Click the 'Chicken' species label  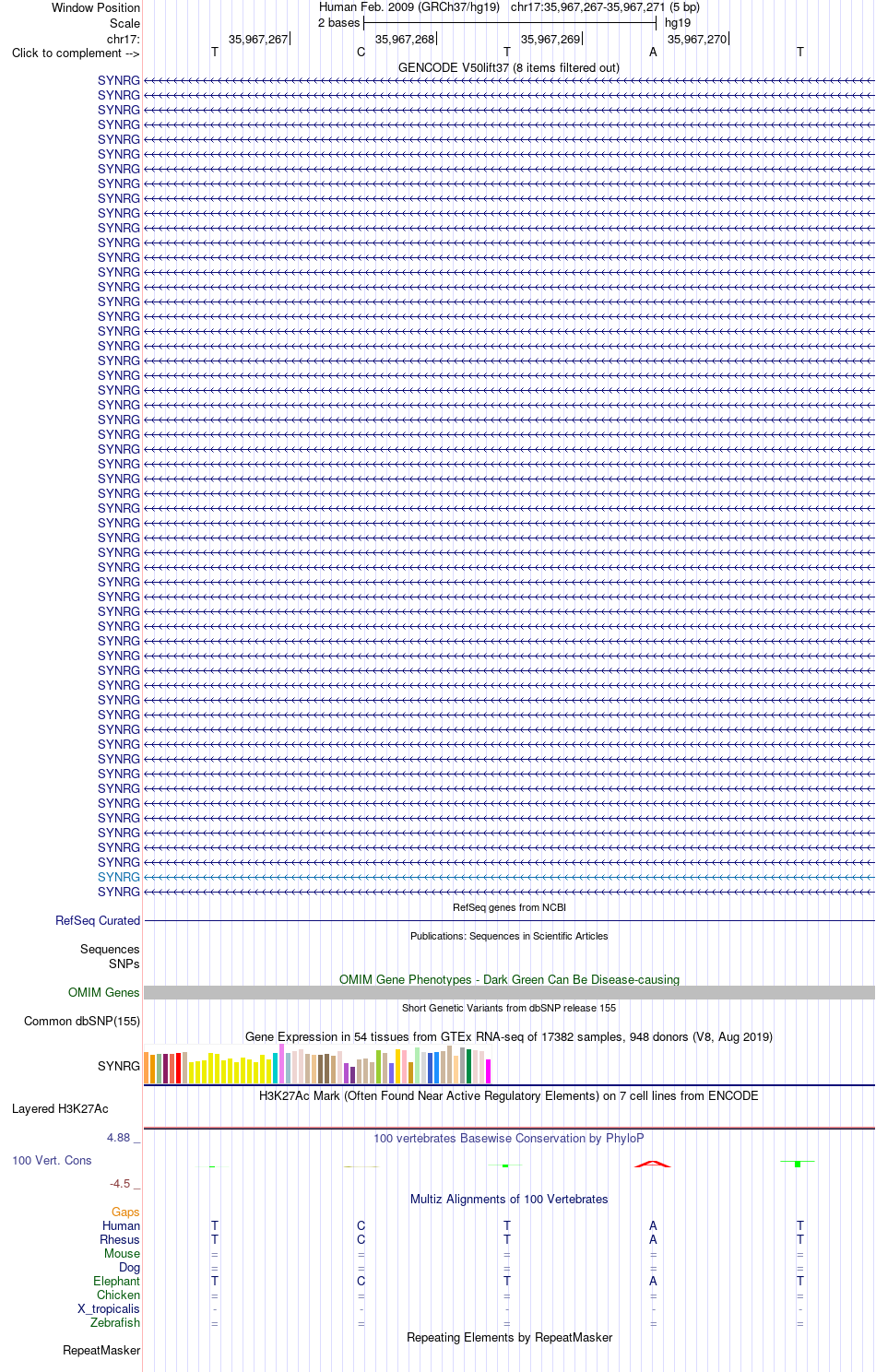[118, 1295]
